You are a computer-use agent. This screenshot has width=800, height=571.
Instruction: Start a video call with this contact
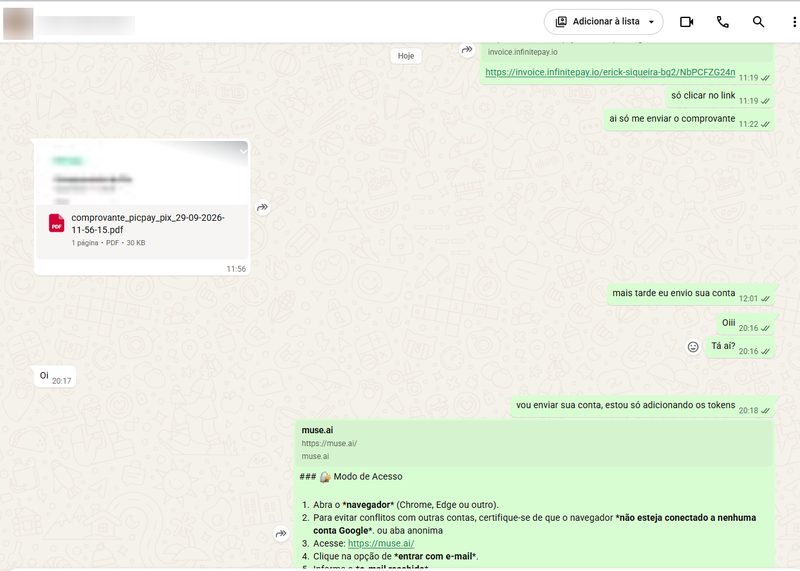686,22
